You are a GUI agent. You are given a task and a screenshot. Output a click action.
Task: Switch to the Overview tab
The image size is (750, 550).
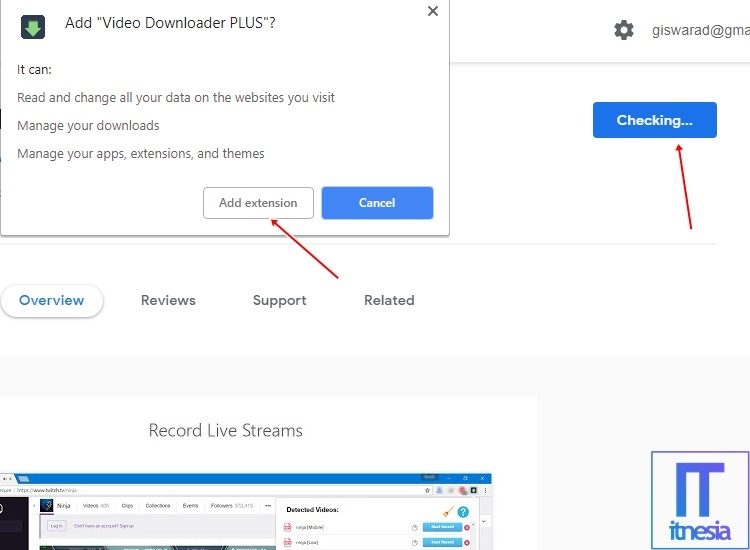pos(52,300)
